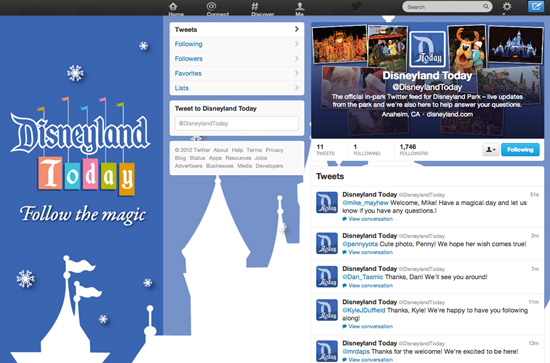Open the Jobs footer link
The image size is (550, 363).
click(261, 158)
